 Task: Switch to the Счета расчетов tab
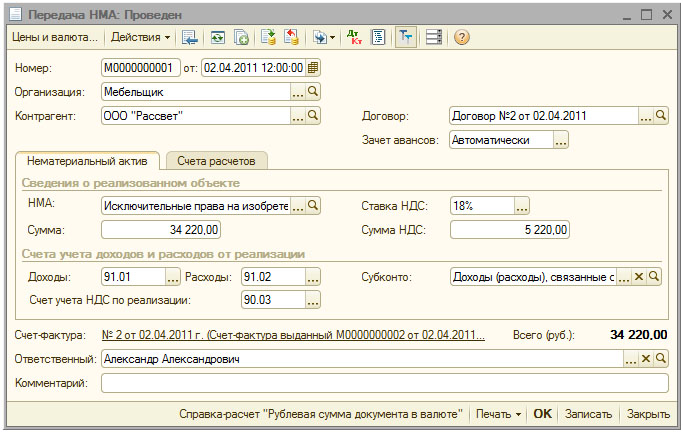(216, 161)
